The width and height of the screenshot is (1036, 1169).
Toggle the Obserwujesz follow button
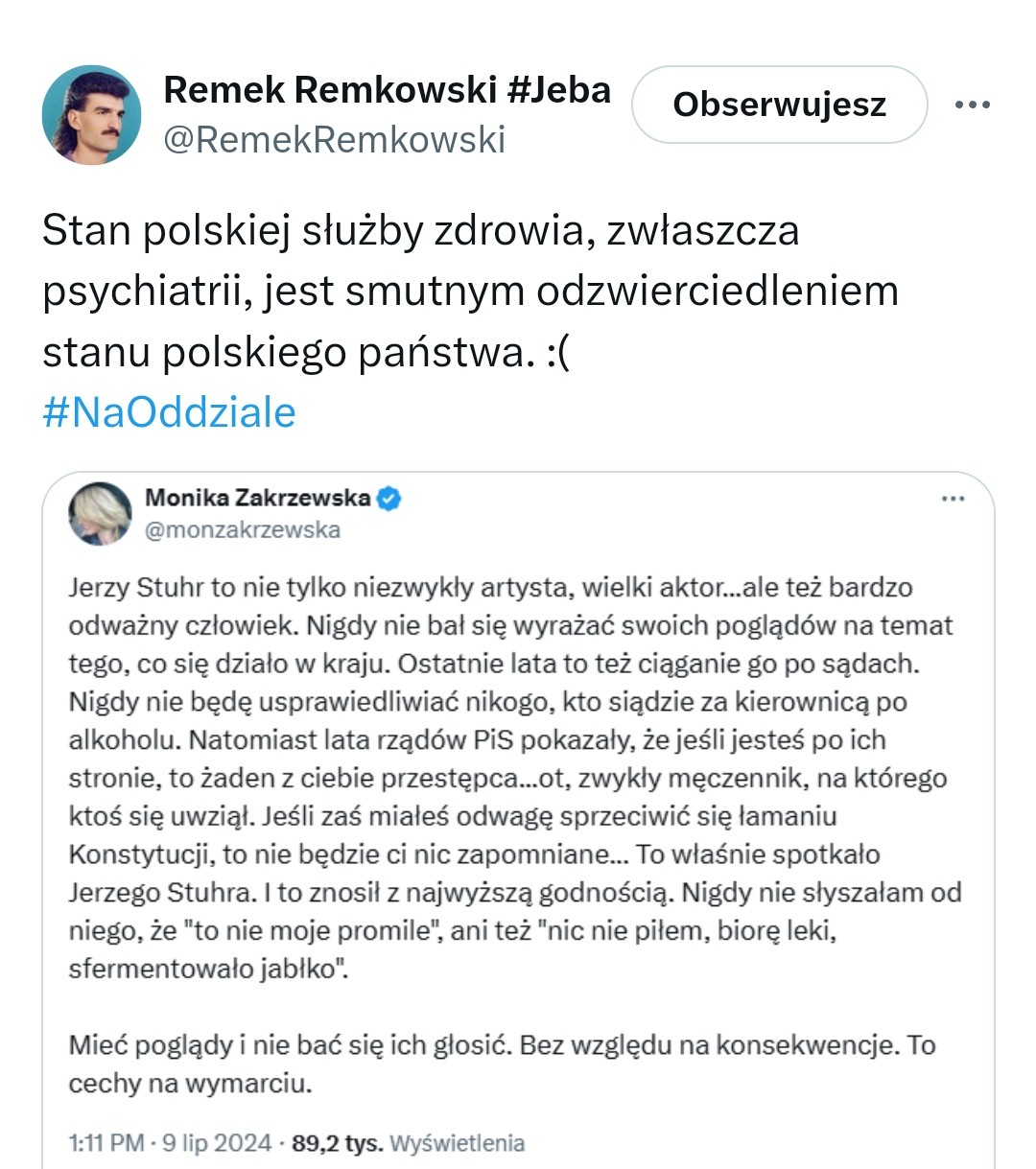[x=779, y=105]
